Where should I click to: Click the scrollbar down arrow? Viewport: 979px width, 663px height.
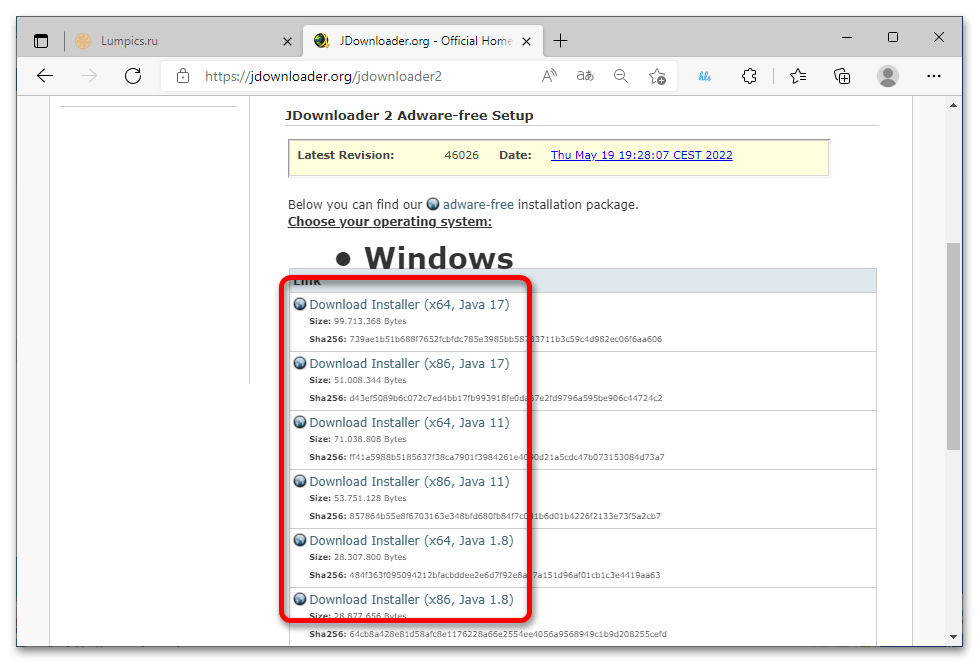pos(953,637)
